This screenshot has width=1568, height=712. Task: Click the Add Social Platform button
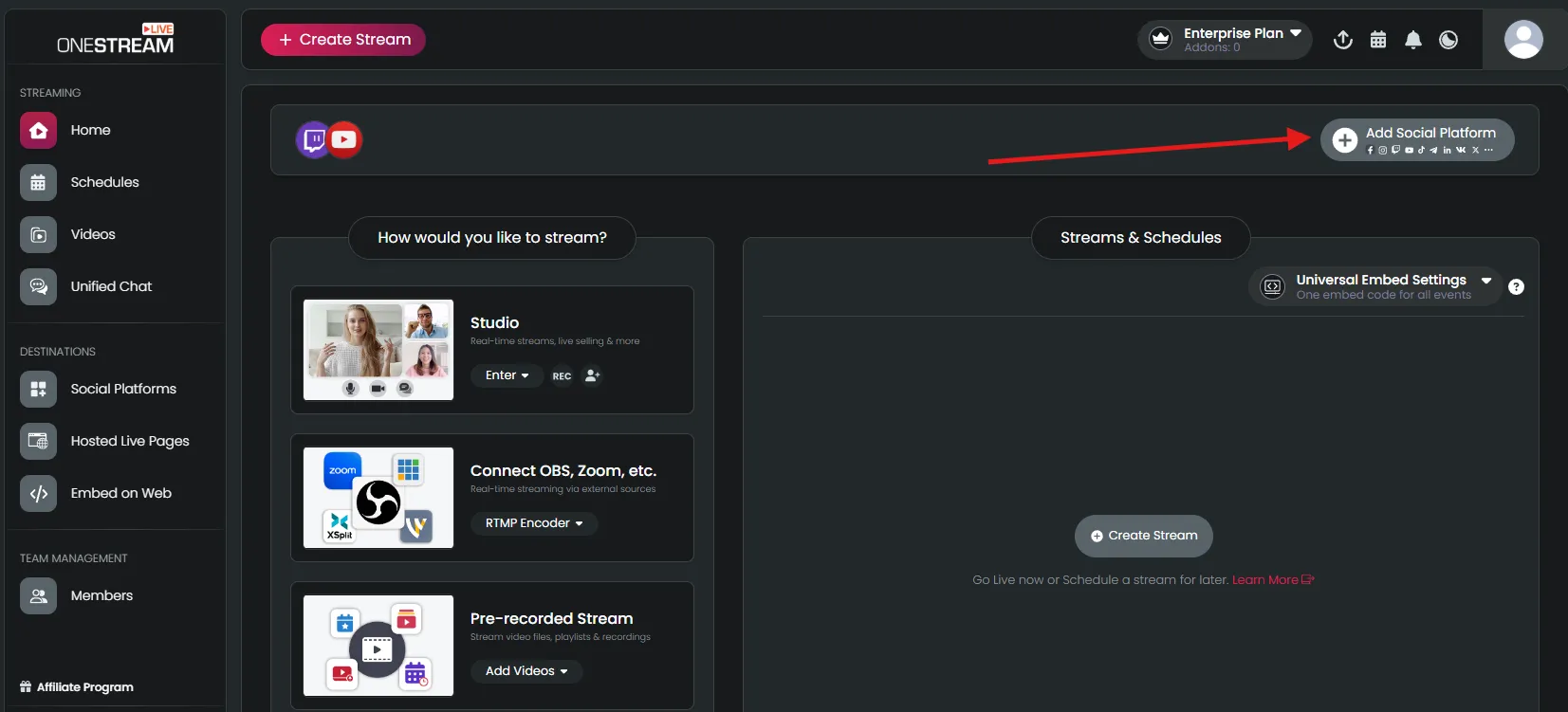[1417, 140]
